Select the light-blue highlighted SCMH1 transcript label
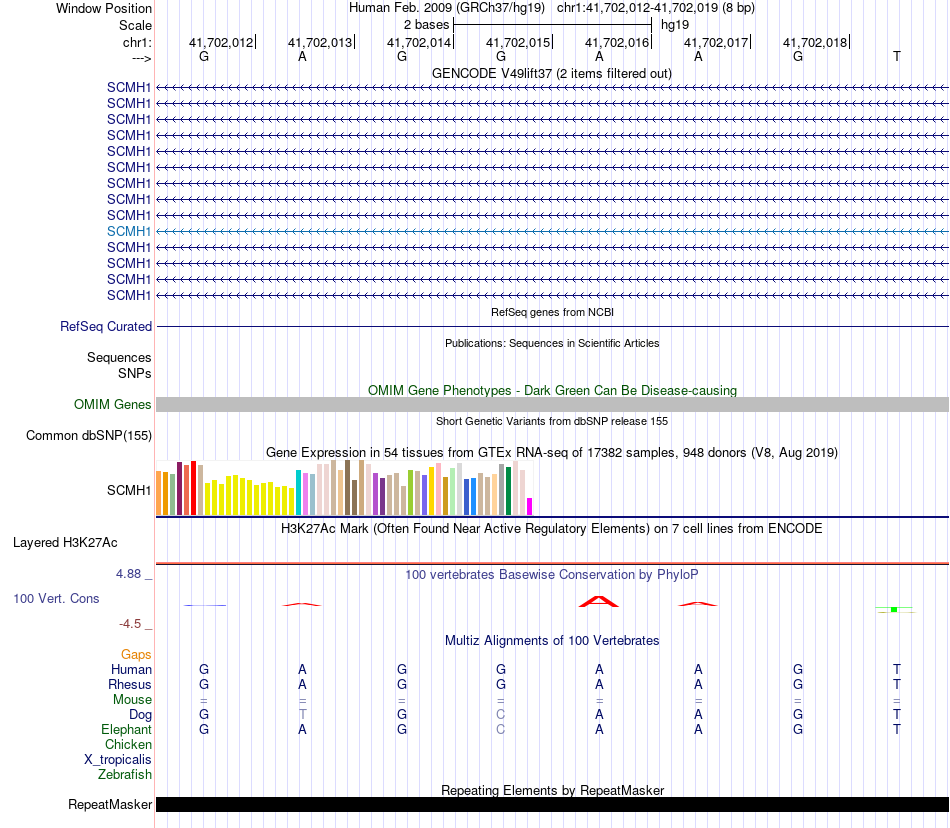Viewport: 950px width, 828px height. point(128,231)
